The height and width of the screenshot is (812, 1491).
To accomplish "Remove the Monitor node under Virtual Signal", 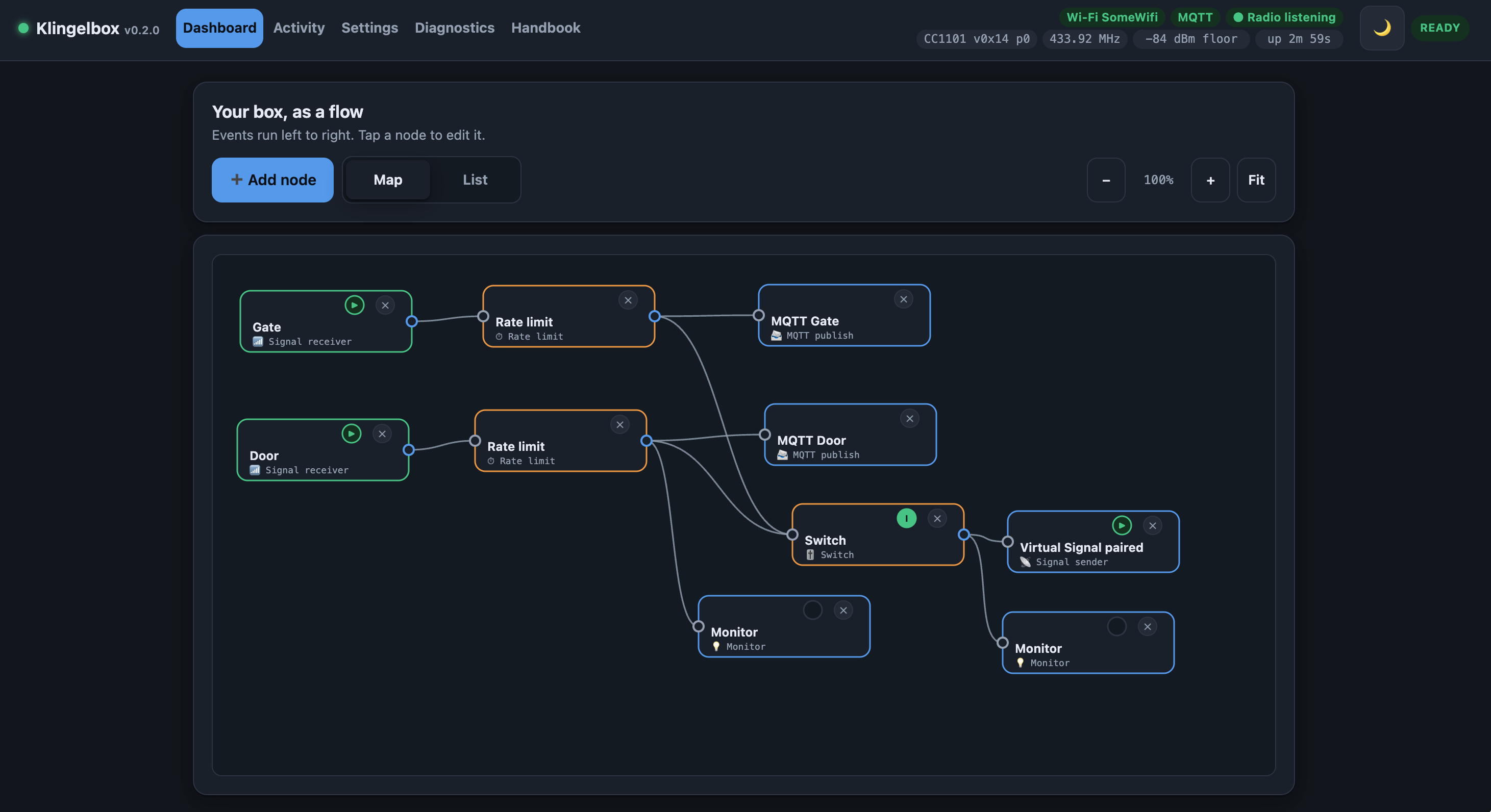I will coord(1147,626).
